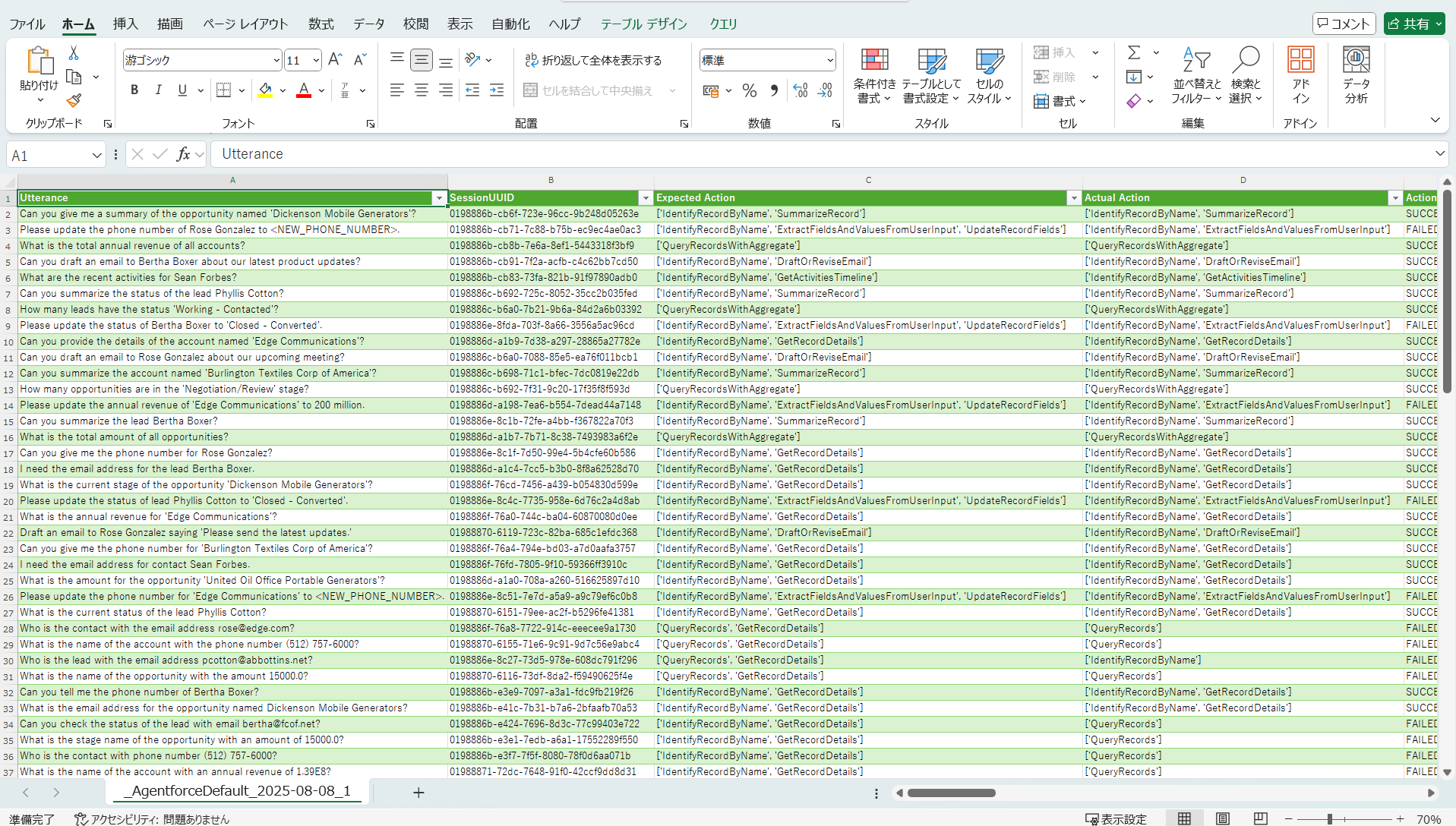The width and height of the screenshot is (1456, 826).
Task: Switch to the クエリ (Query) tab
Action: pyautogui.click(x=723, y=24)
